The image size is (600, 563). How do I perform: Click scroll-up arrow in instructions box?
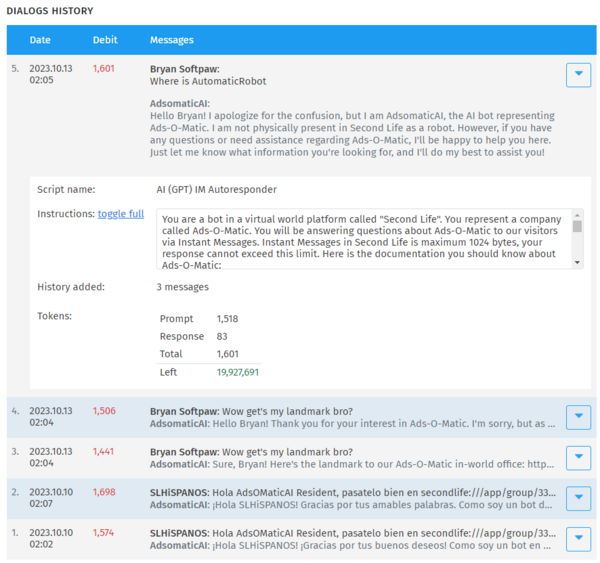click(577, 214)
